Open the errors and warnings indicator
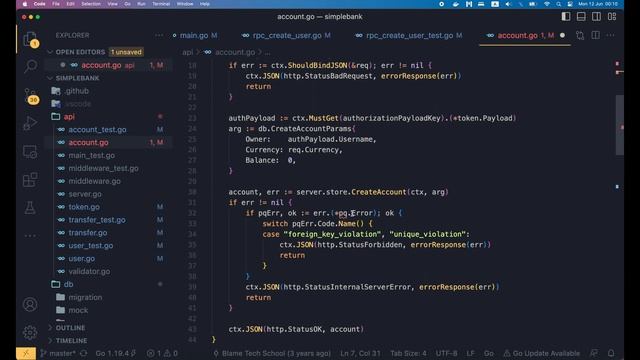Screen dimensions: 640x360 (x=162, y=353)
